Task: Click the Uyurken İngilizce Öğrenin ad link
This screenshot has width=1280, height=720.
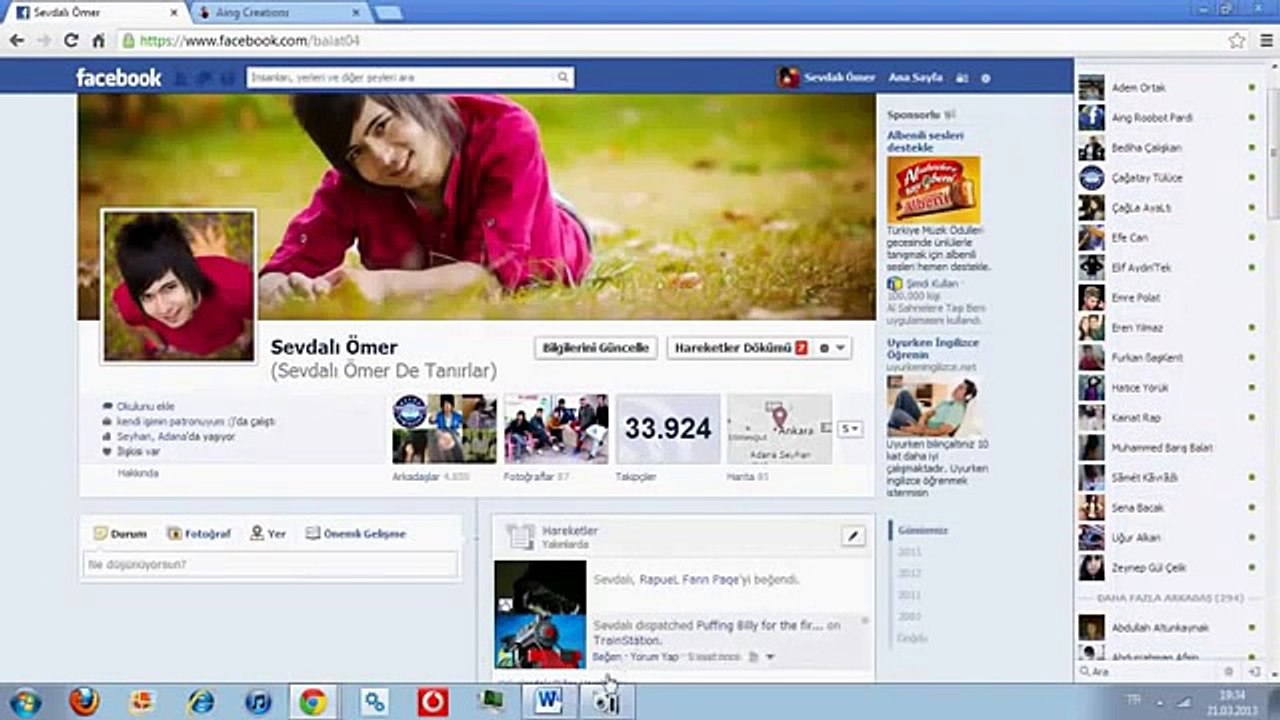Action: (933, 348)
